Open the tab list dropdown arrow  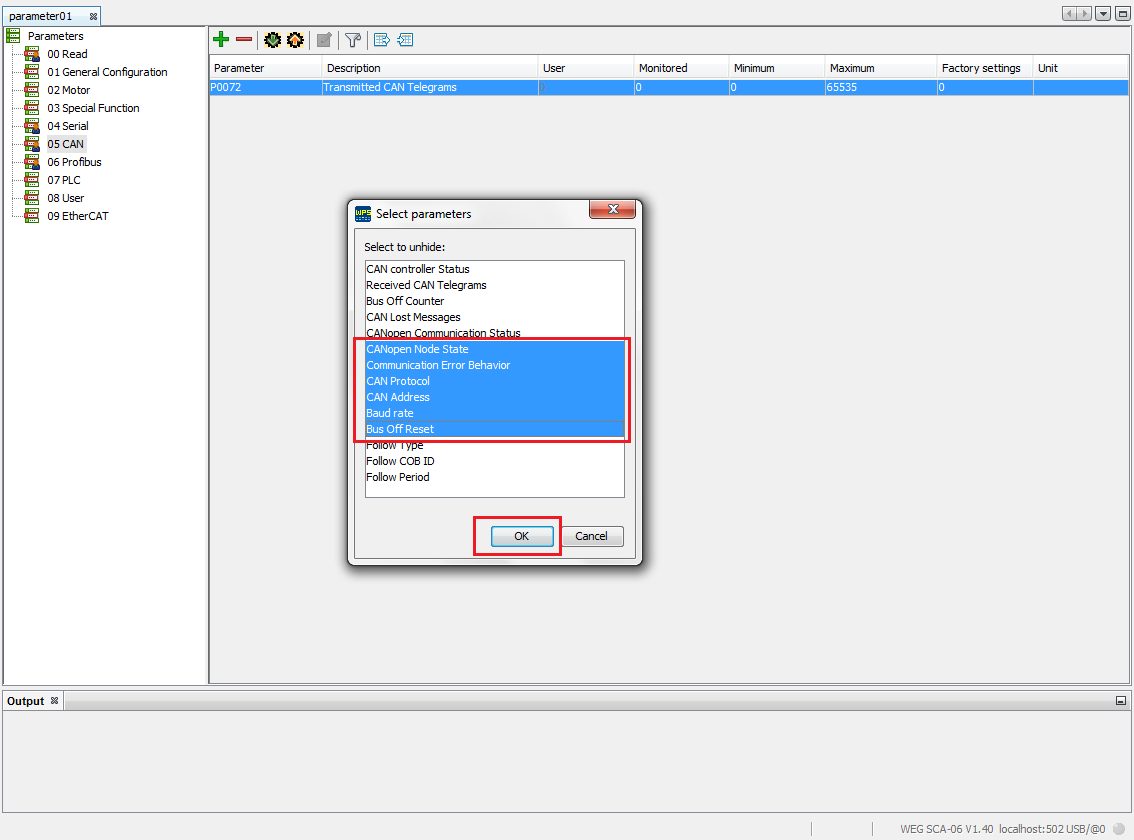[x=1103, y=11]
